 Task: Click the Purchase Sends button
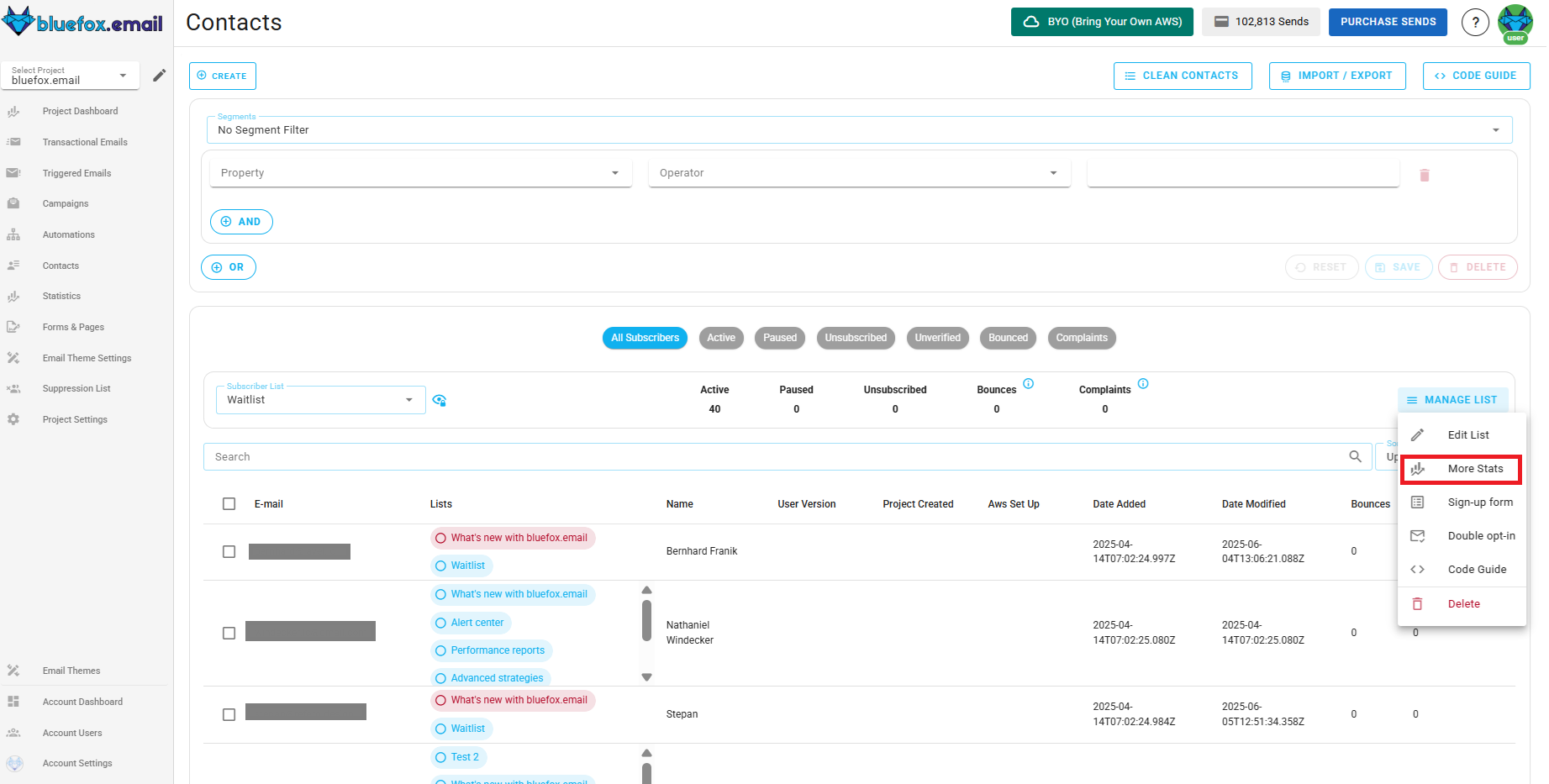point(1387,22)
